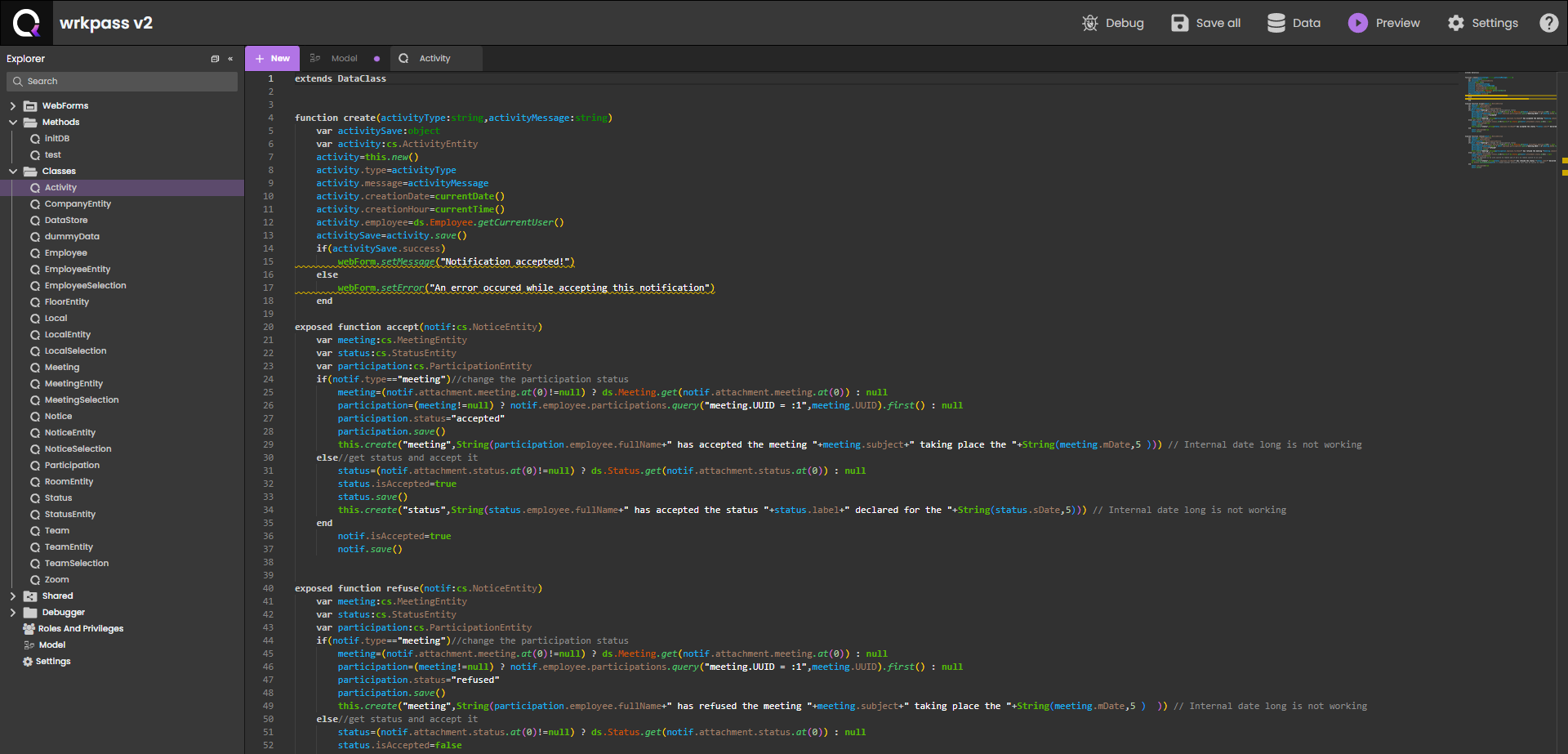Open the NoticeEntity class
Image resolution: width=1568 pixels, height=754 pixels.
click(69, 433)
